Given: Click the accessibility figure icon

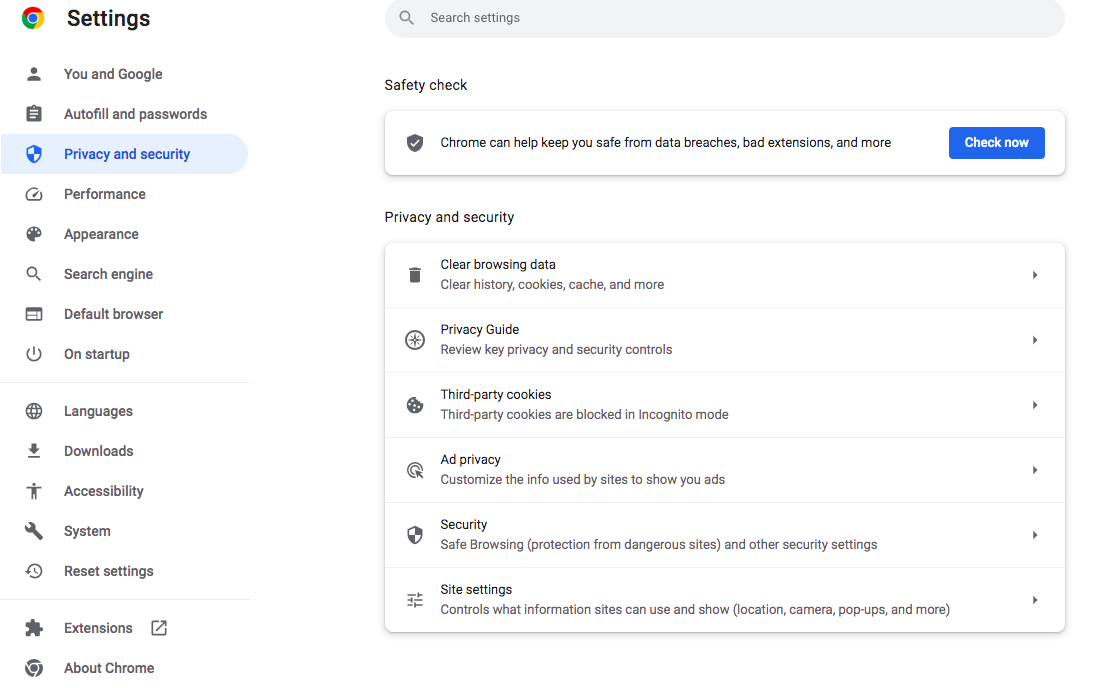Looking at the screenshot, I should click(34, 491).
